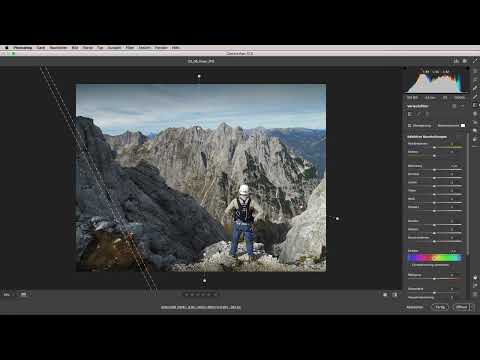The image size is (480, 360).
Task: Open the Snapshots icon in right toolbar
Action: (x=475, y=131)
